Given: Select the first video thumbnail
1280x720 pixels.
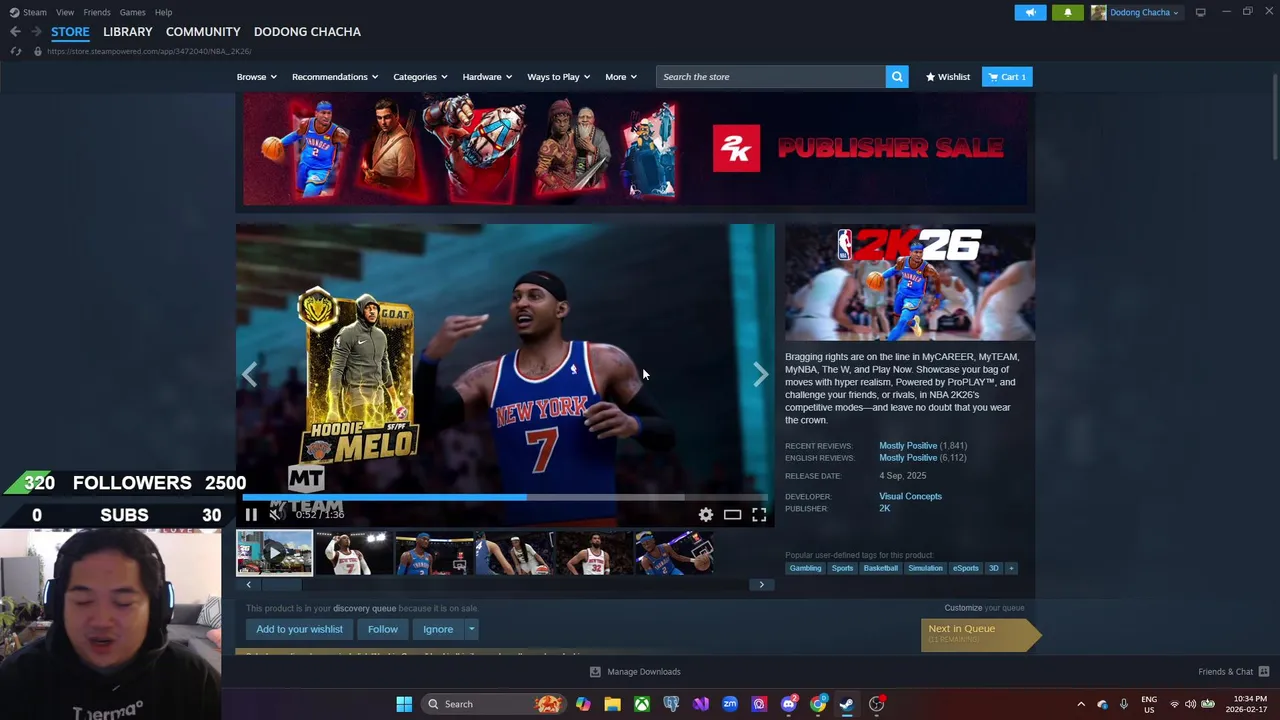Looking at the screenshot, I should pyautogui.click(x=274, y=553).
